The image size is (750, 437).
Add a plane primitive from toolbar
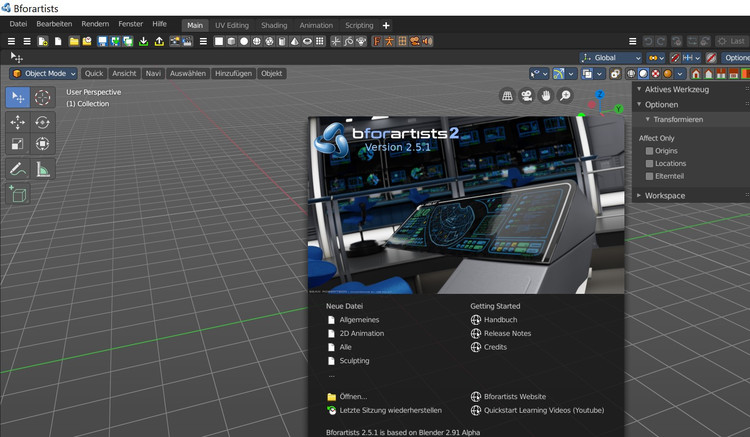(x=219, y=41)
